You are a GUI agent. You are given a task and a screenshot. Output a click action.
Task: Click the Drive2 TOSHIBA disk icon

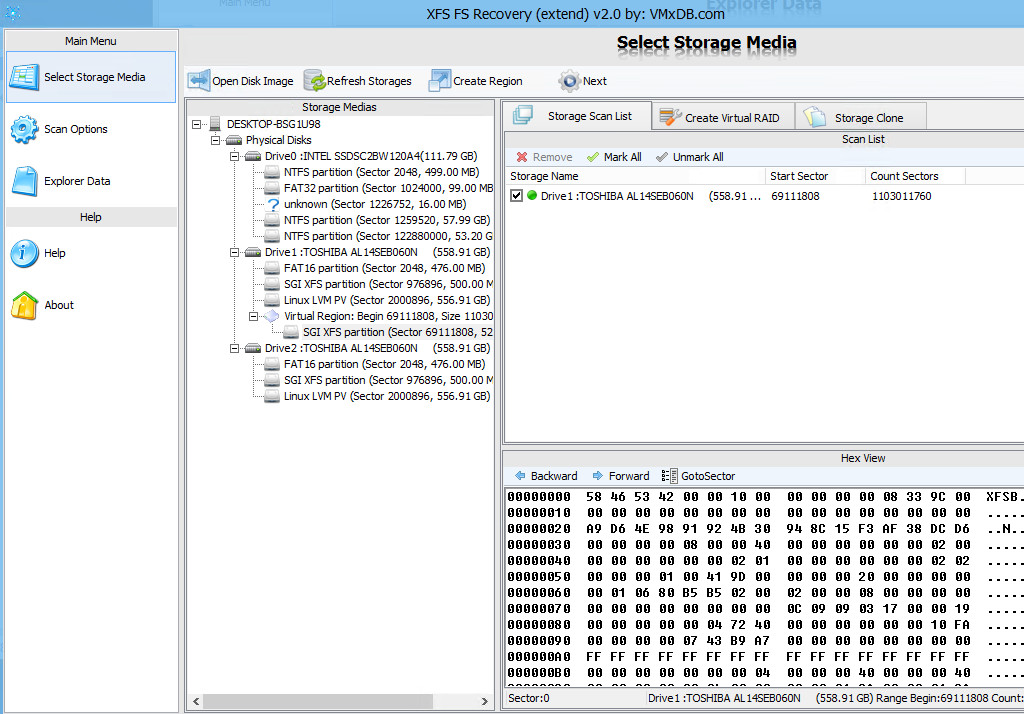point(253,348)
